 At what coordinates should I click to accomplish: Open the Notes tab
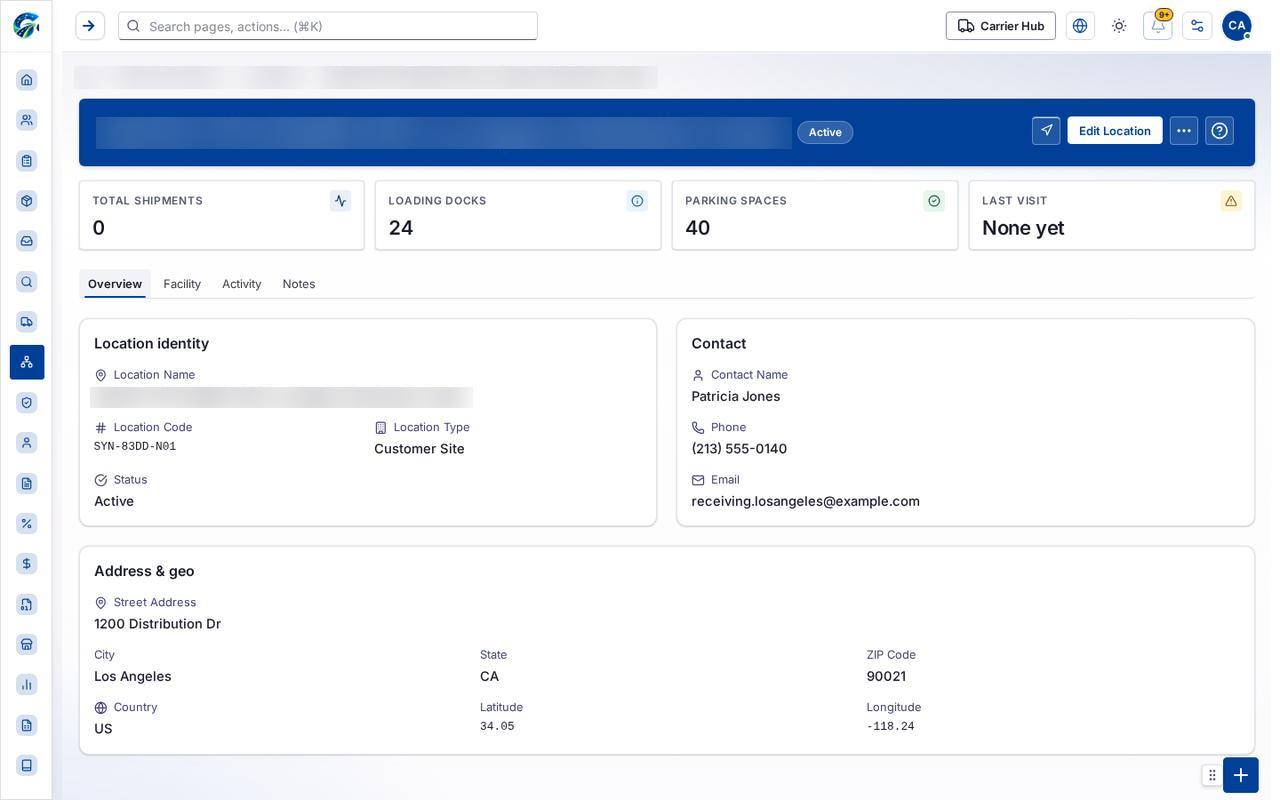299,284
